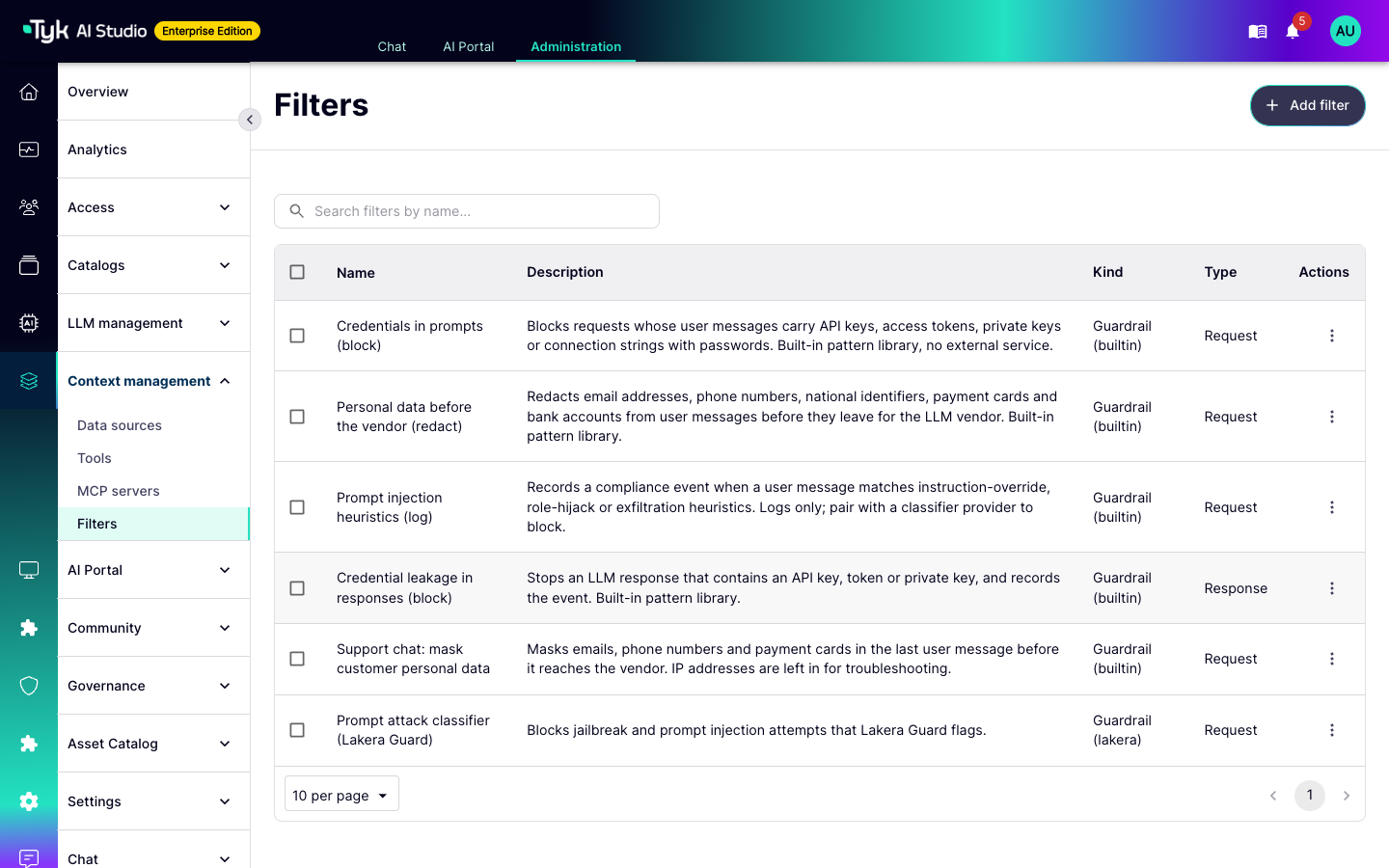The image size is (1389, 868).
Task: Click the AI chip LLM management icon
Action: coord(29,323)
